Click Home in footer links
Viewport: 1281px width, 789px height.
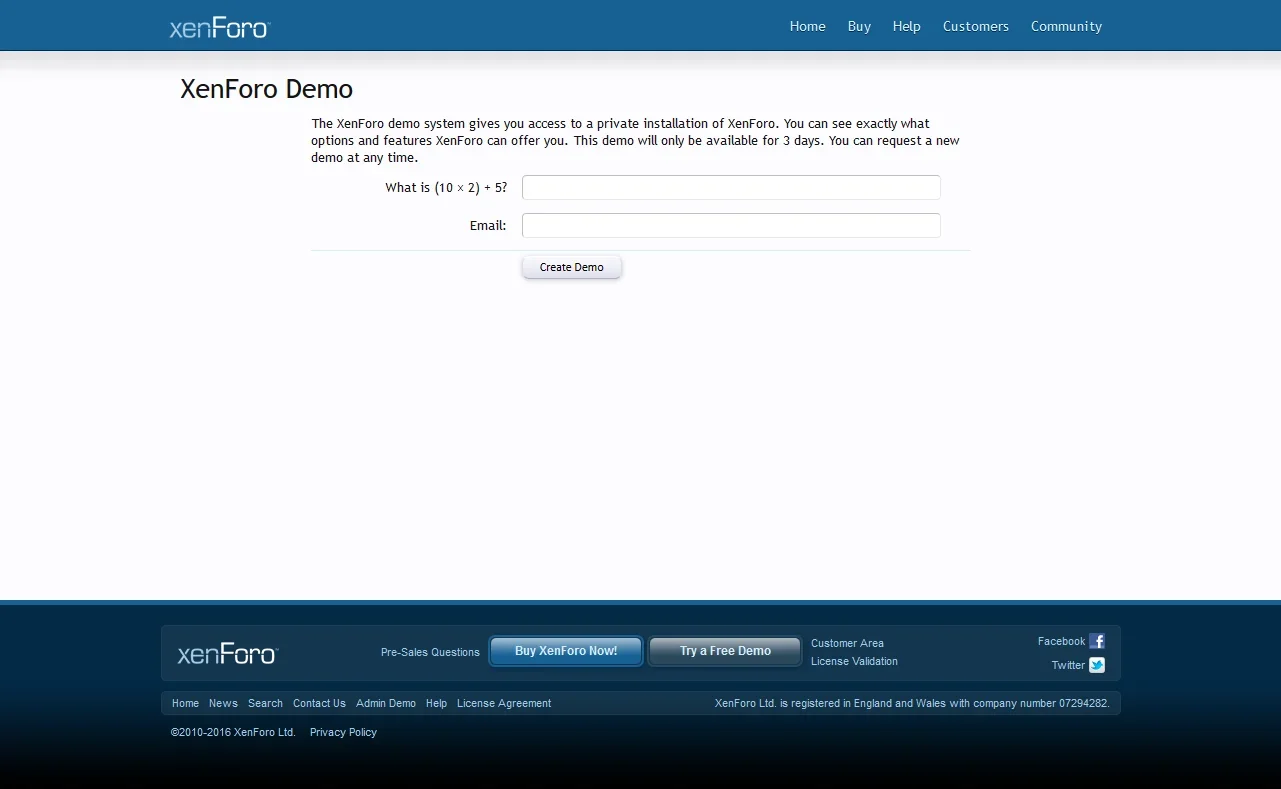coord(185,703)
